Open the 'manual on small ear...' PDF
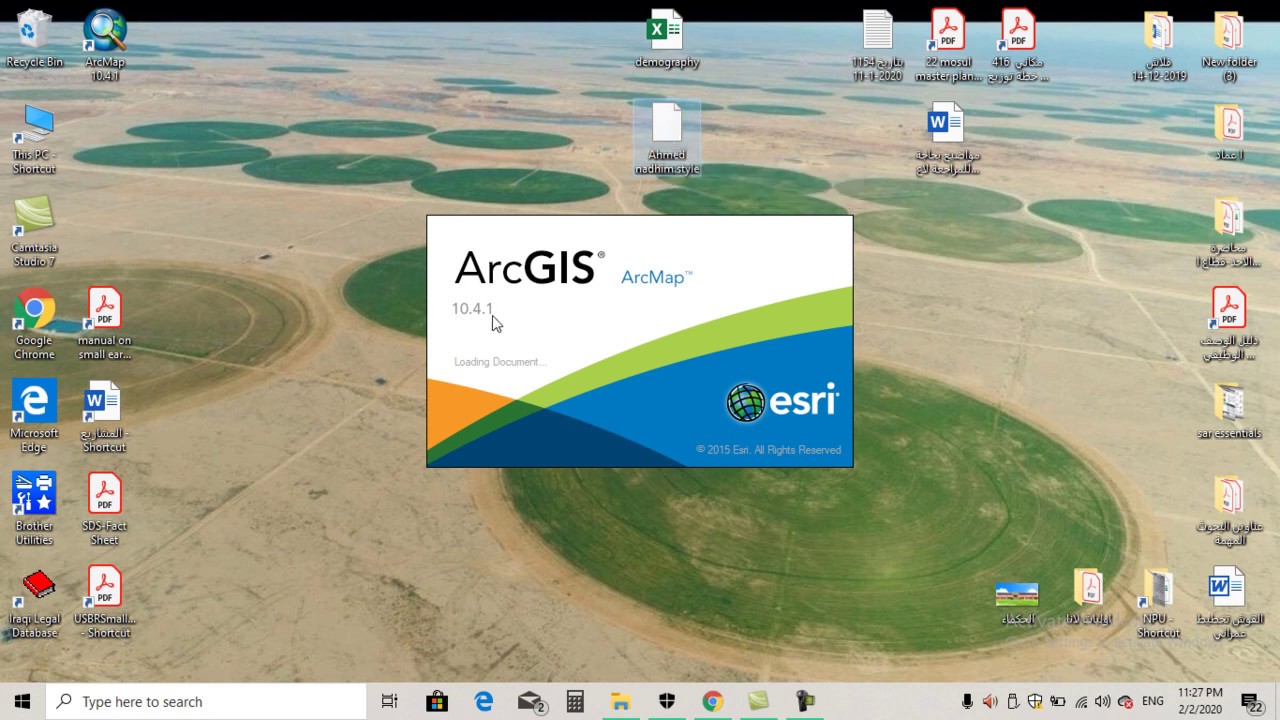The height and width of the screenshot is (720, 1280). click(x=104, y=323)
